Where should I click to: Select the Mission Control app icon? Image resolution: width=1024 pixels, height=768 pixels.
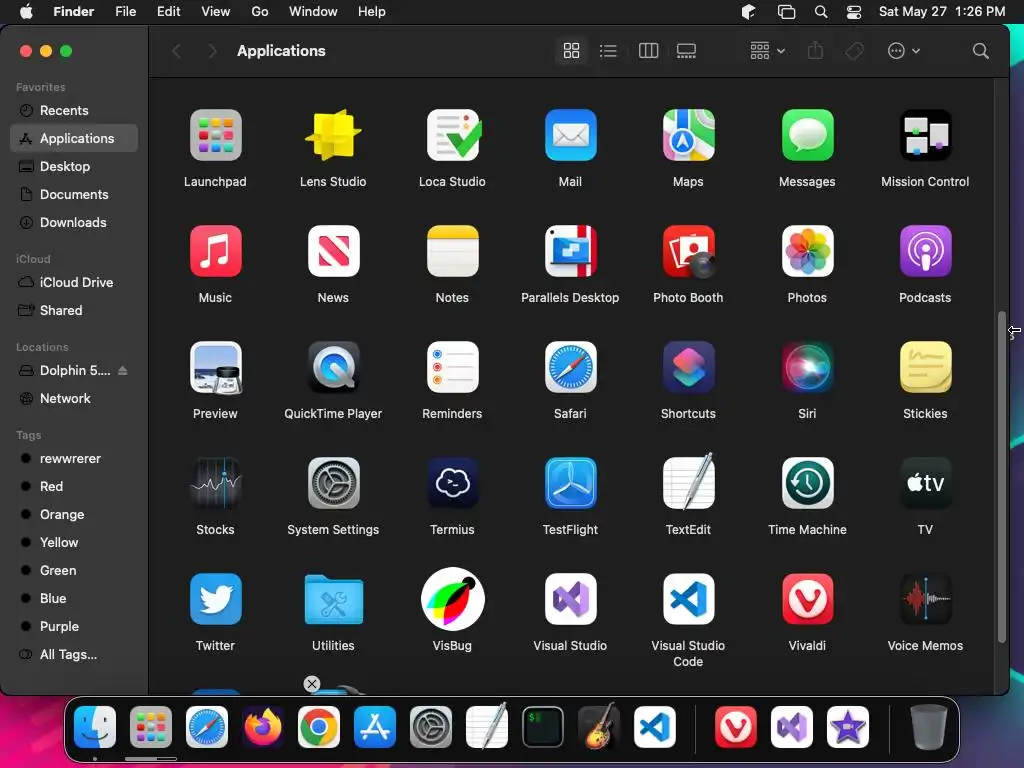pos(925,135)
